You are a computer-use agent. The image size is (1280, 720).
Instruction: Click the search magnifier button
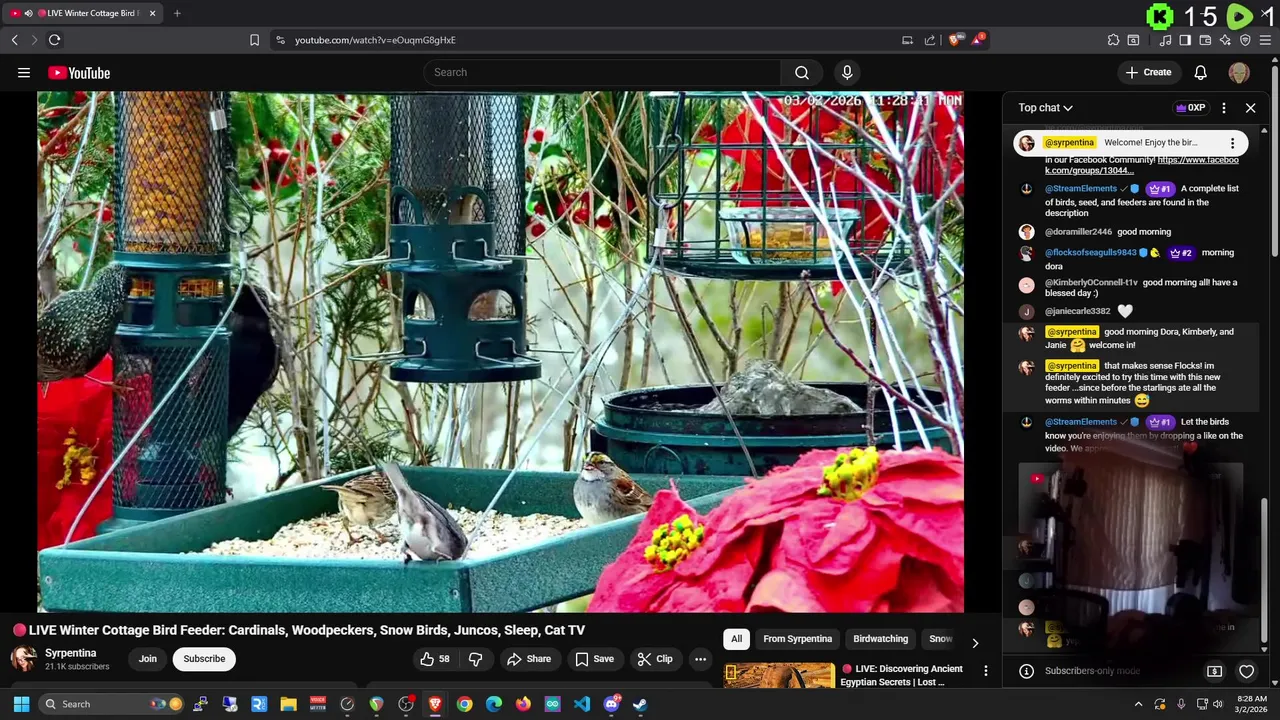click(802, 72)
